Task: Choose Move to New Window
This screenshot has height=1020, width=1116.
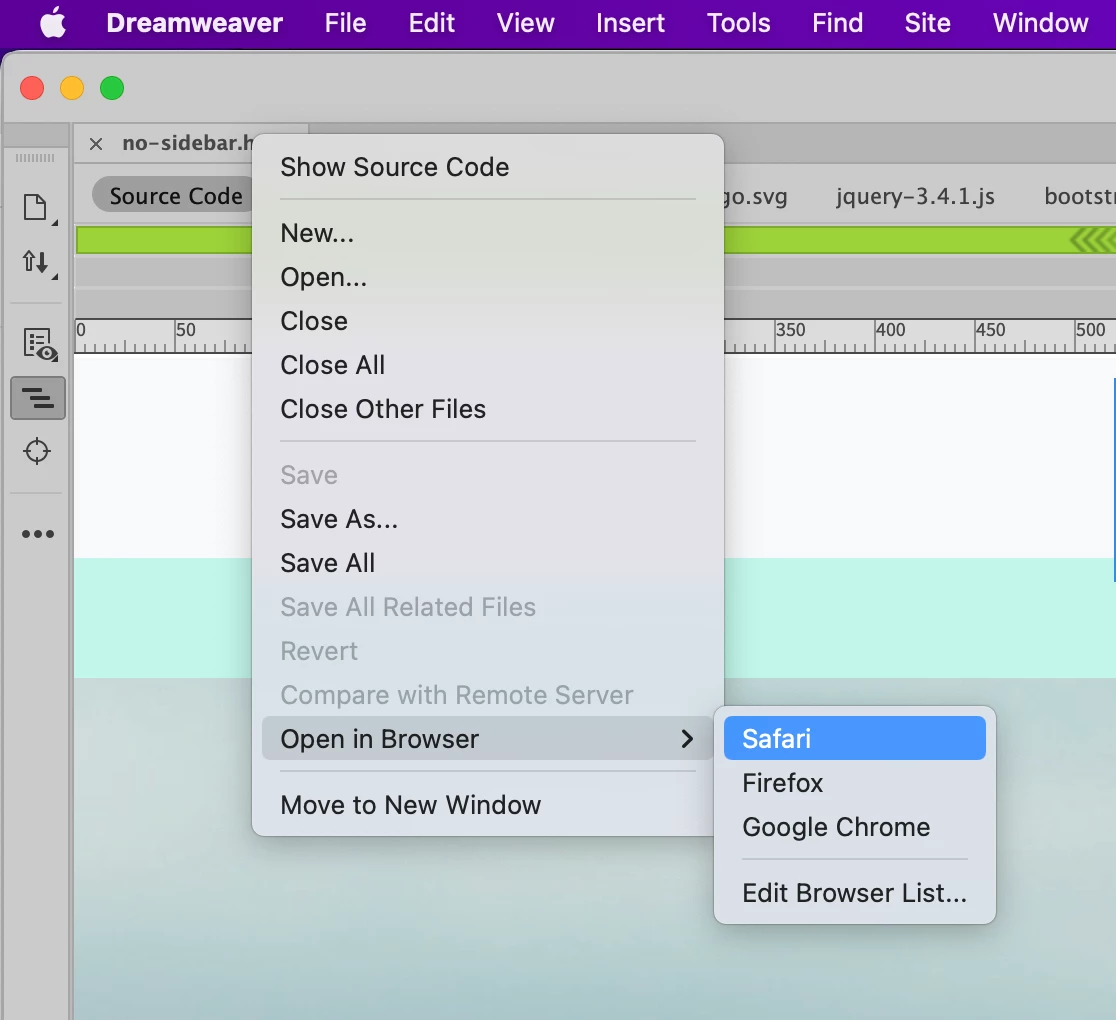Action: click(488, 805)
